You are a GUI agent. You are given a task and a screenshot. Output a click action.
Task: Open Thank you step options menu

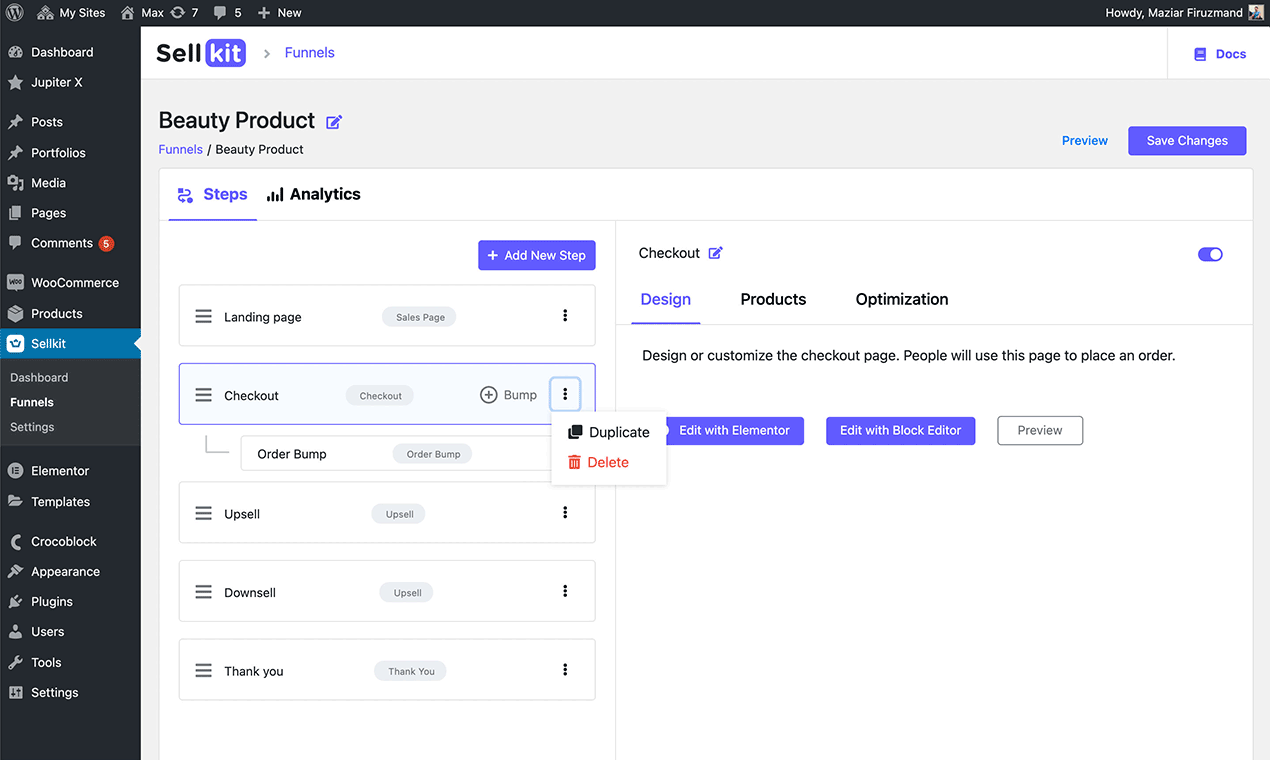coord(565,670)
